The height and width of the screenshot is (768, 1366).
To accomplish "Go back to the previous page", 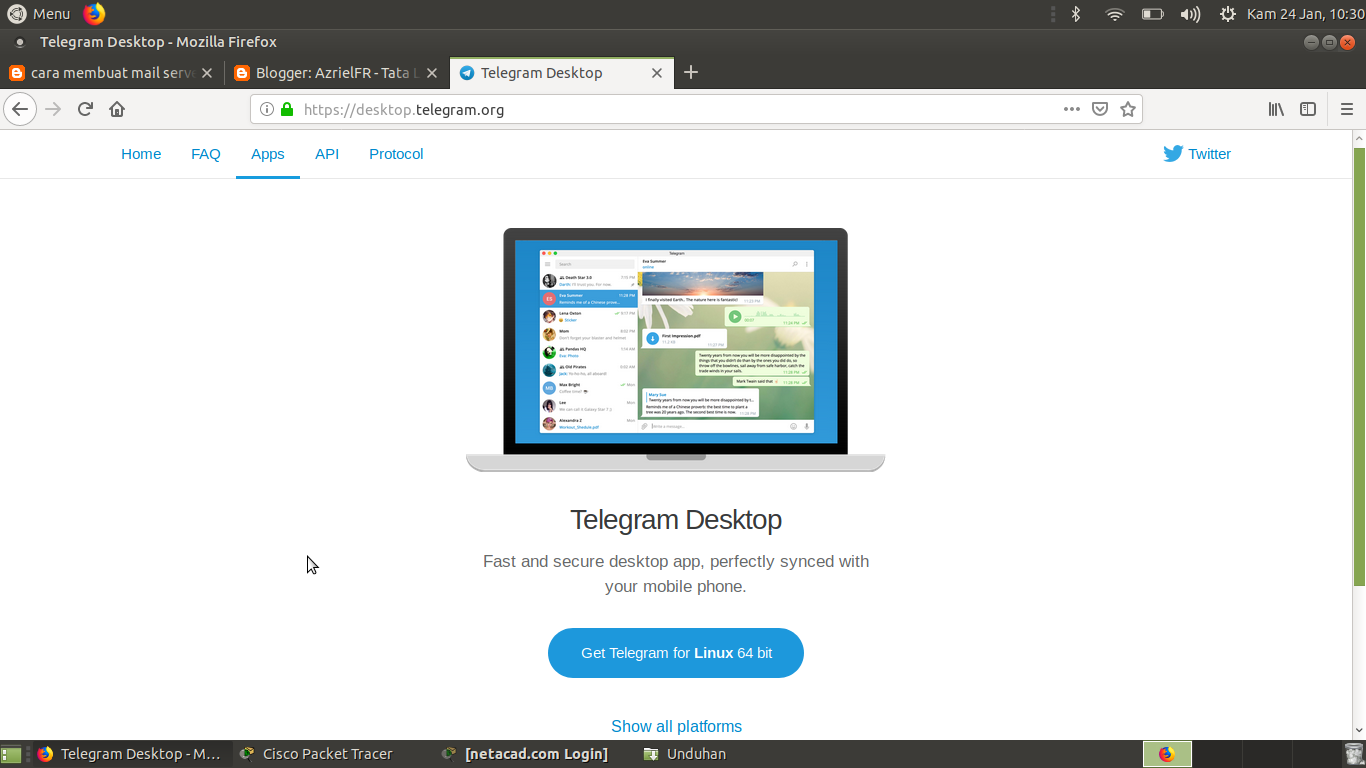I will [20, 109].
